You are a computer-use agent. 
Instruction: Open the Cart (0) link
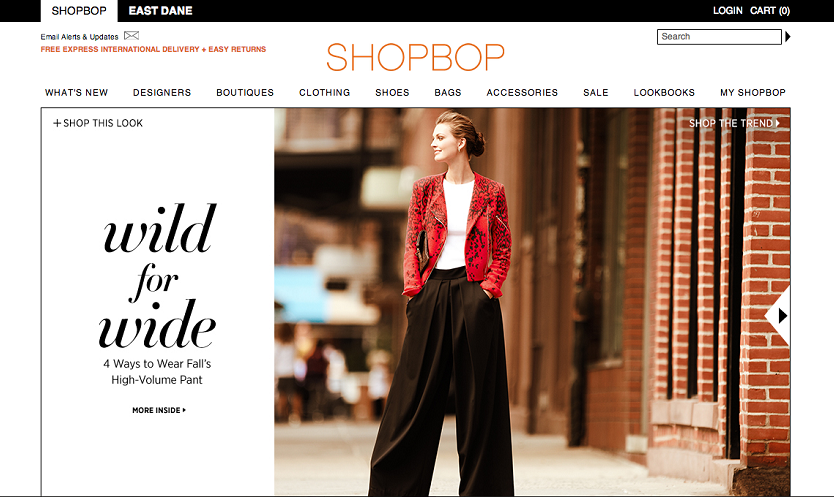pyautogui.click(x=770, y=11)
